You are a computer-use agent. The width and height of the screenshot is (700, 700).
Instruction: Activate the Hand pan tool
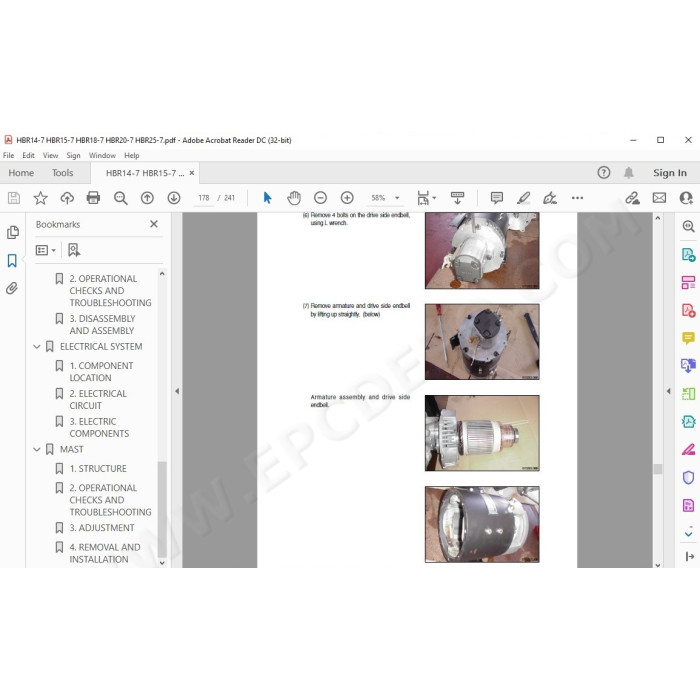tap(294, 198)
